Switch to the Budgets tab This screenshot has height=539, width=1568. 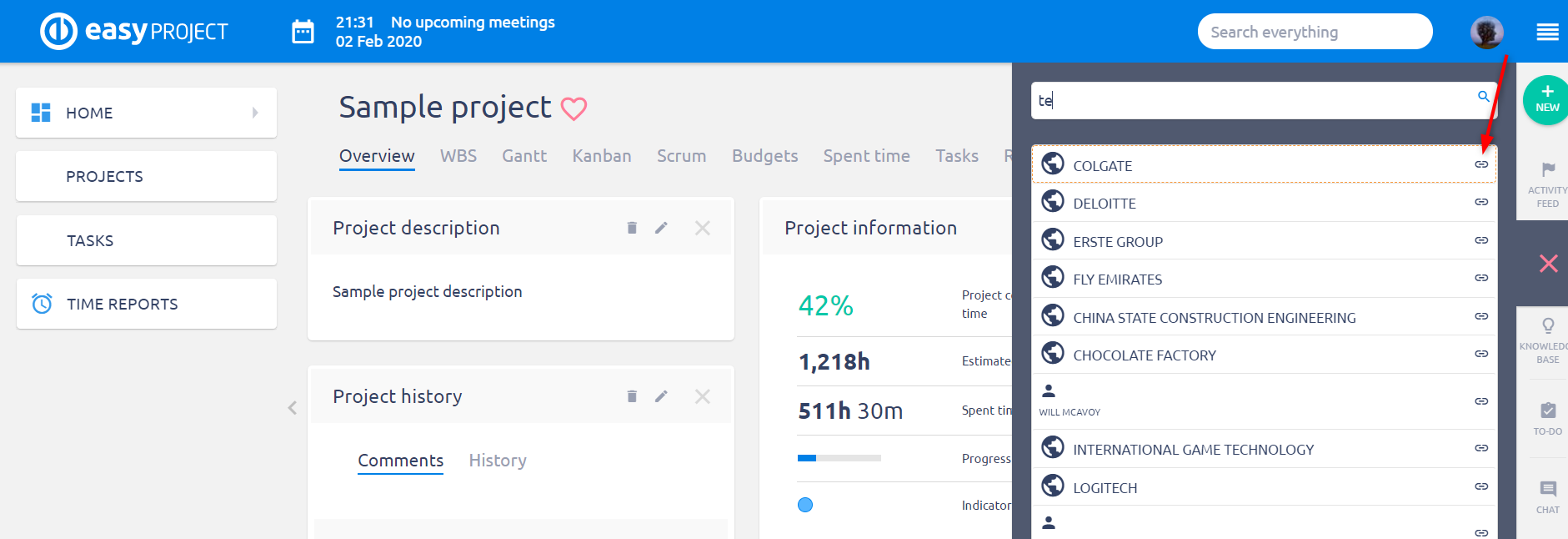(x=765, y=156)
